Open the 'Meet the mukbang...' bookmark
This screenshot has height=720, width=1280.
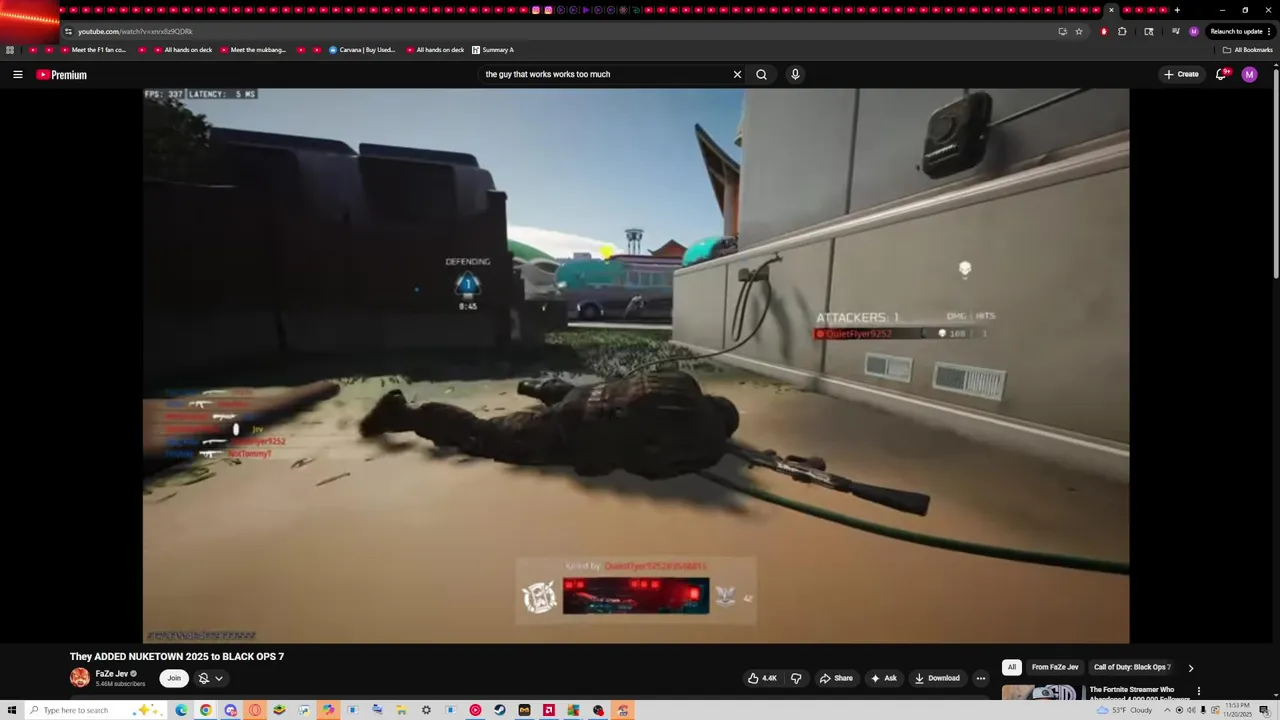pyautogui.click(x=252, y=50)
